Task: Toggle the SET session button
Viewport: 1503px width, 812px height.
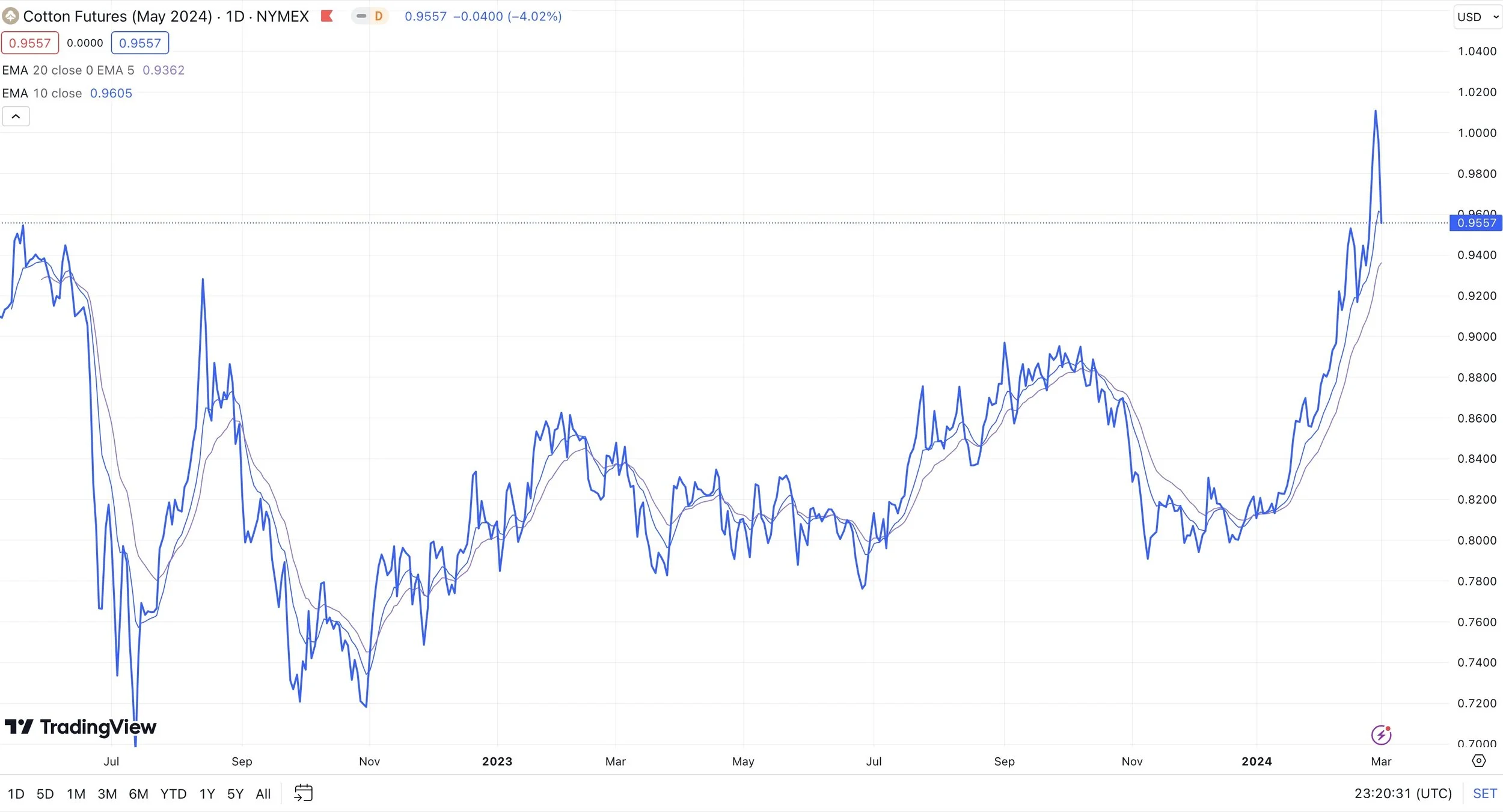Action: 1484,793
